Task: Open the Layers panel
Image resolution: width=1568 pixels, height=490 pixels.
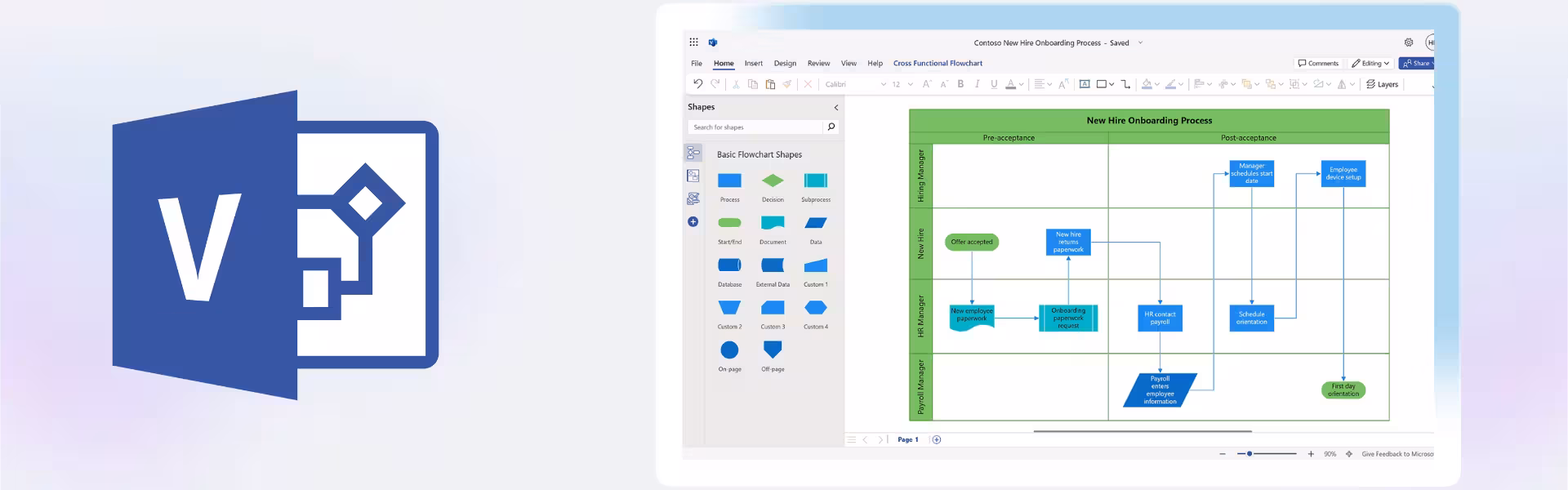Action: coord(1382,84)
